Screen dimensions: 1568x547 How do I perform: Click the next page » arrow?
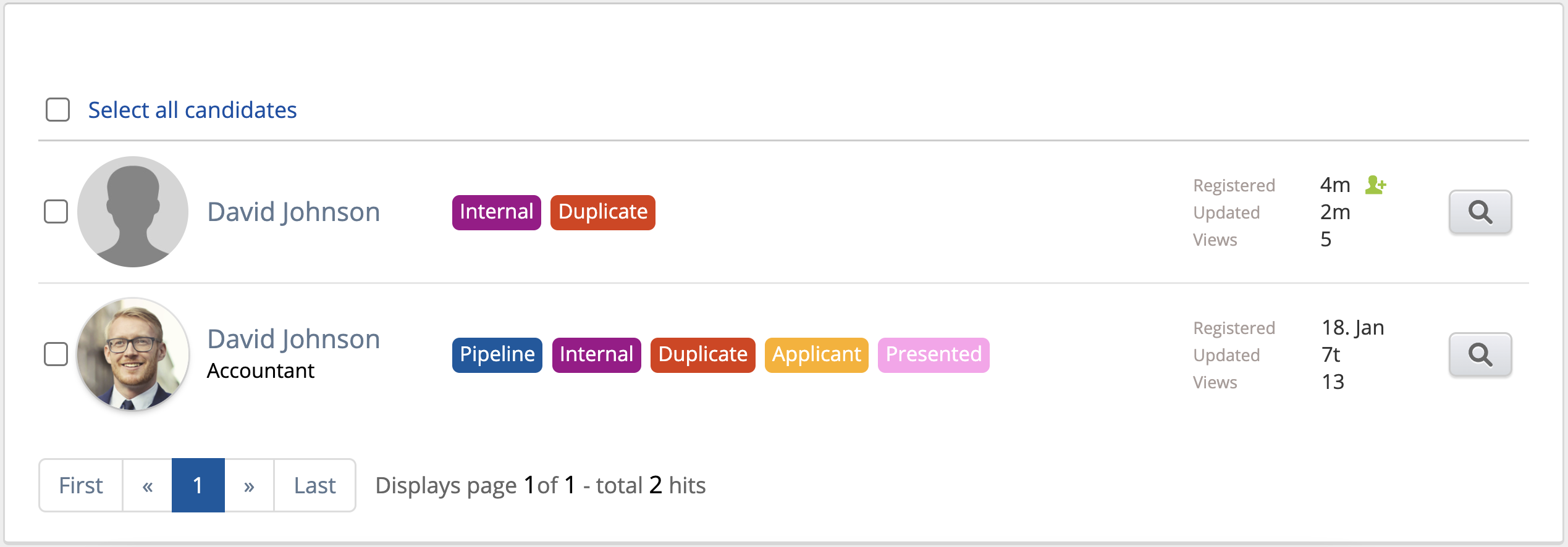tap(249, 485)
